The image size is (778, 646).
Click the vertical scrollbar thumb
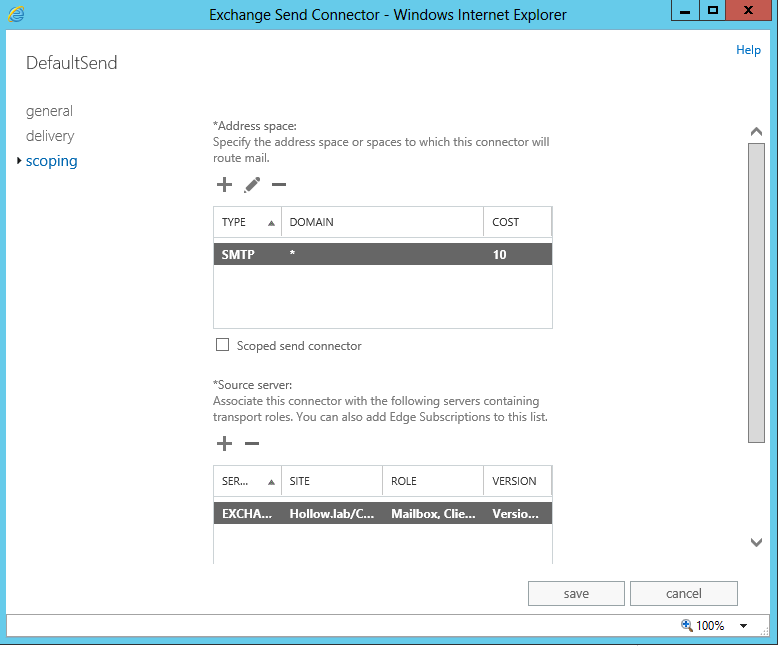(756, 290)
